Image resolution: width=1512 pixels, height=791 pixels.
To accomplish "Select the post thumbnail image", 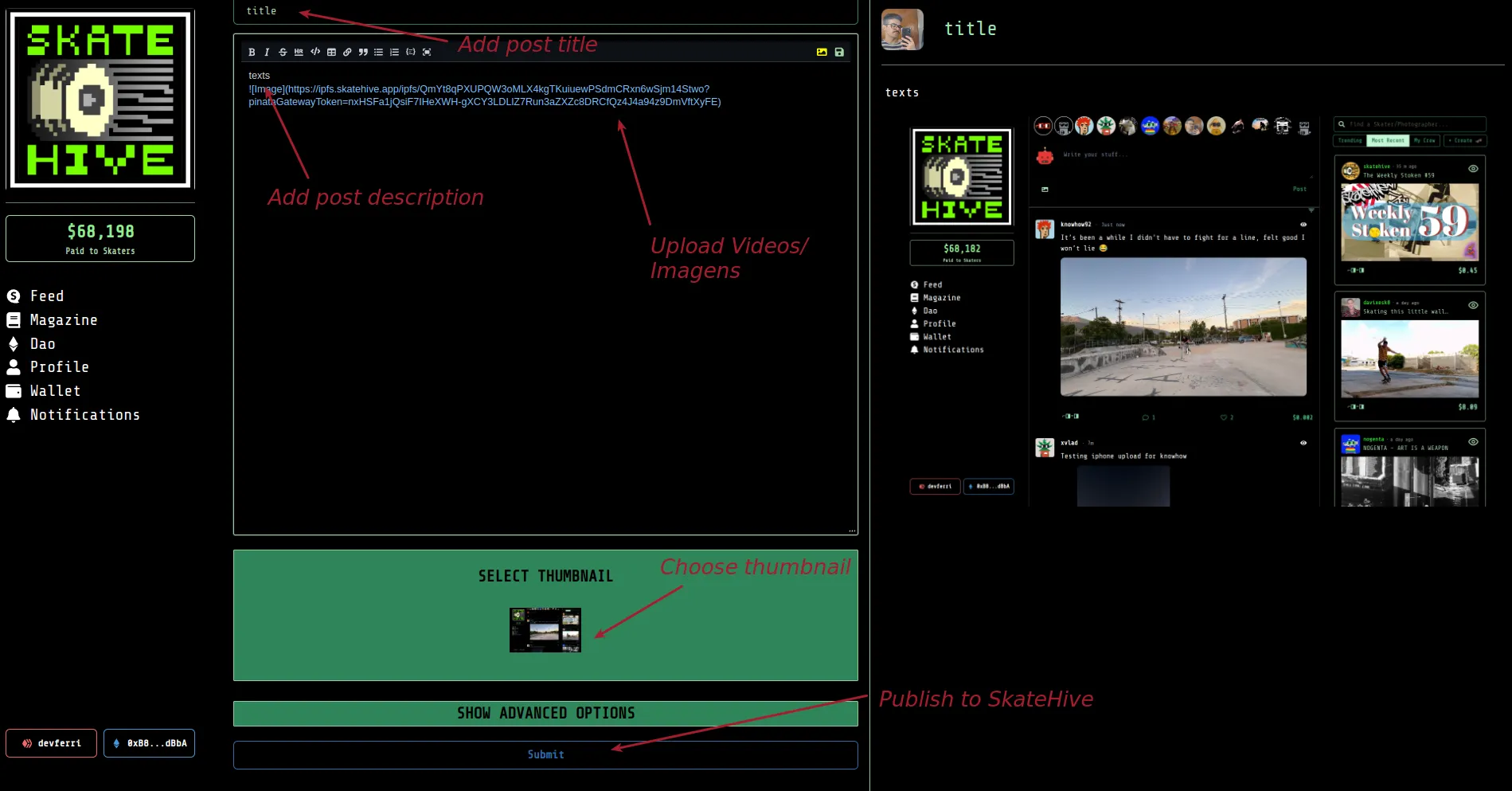I will [x=545, y=629].
